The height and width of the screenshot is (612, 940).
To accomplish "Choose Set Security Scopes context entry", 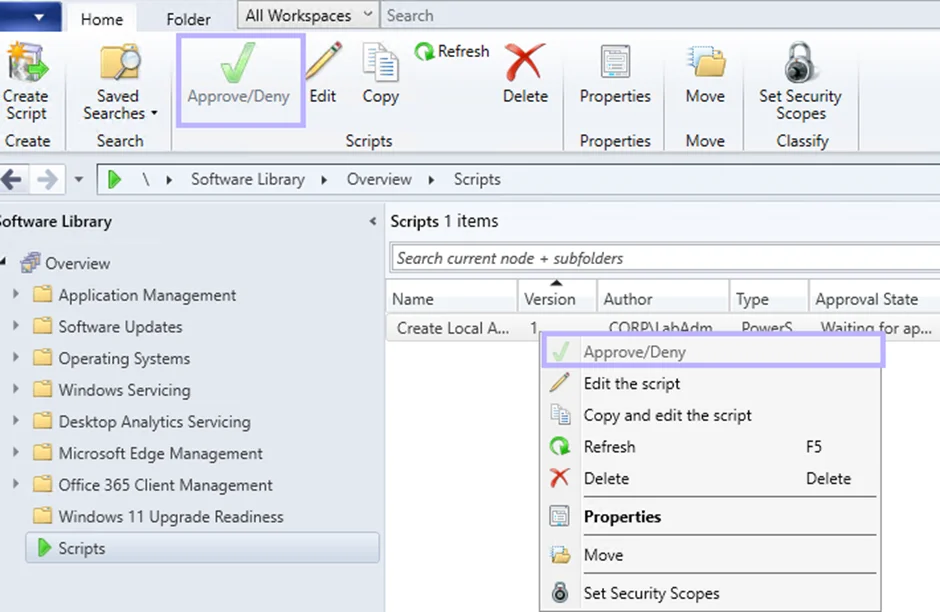I will coord(711,593).
